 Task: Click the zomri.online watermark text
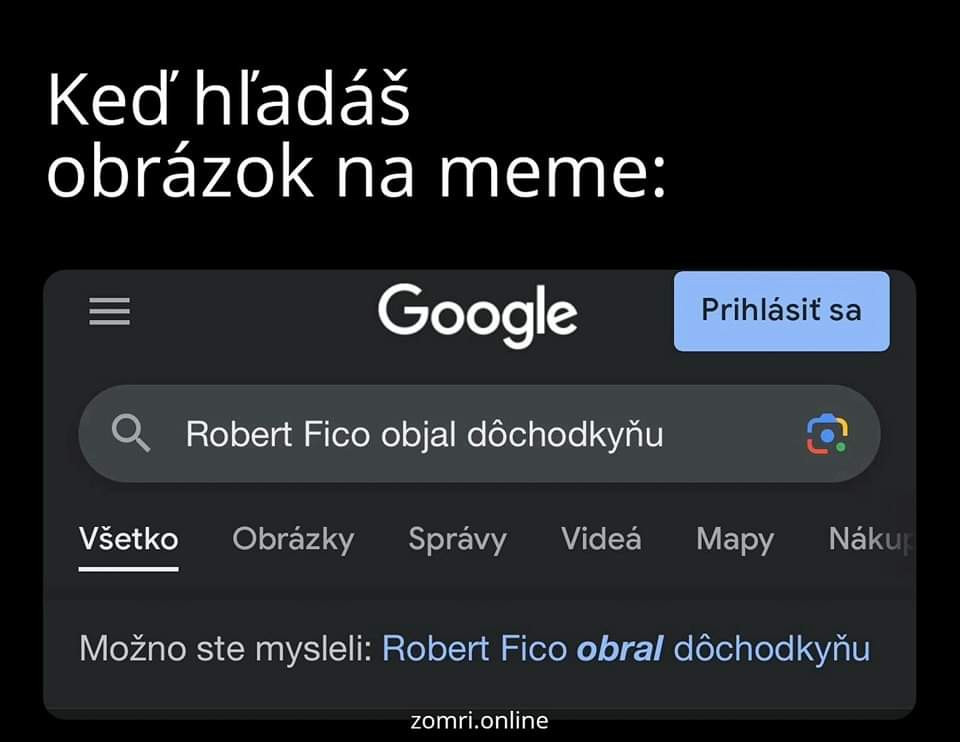[x=479, y=721]
